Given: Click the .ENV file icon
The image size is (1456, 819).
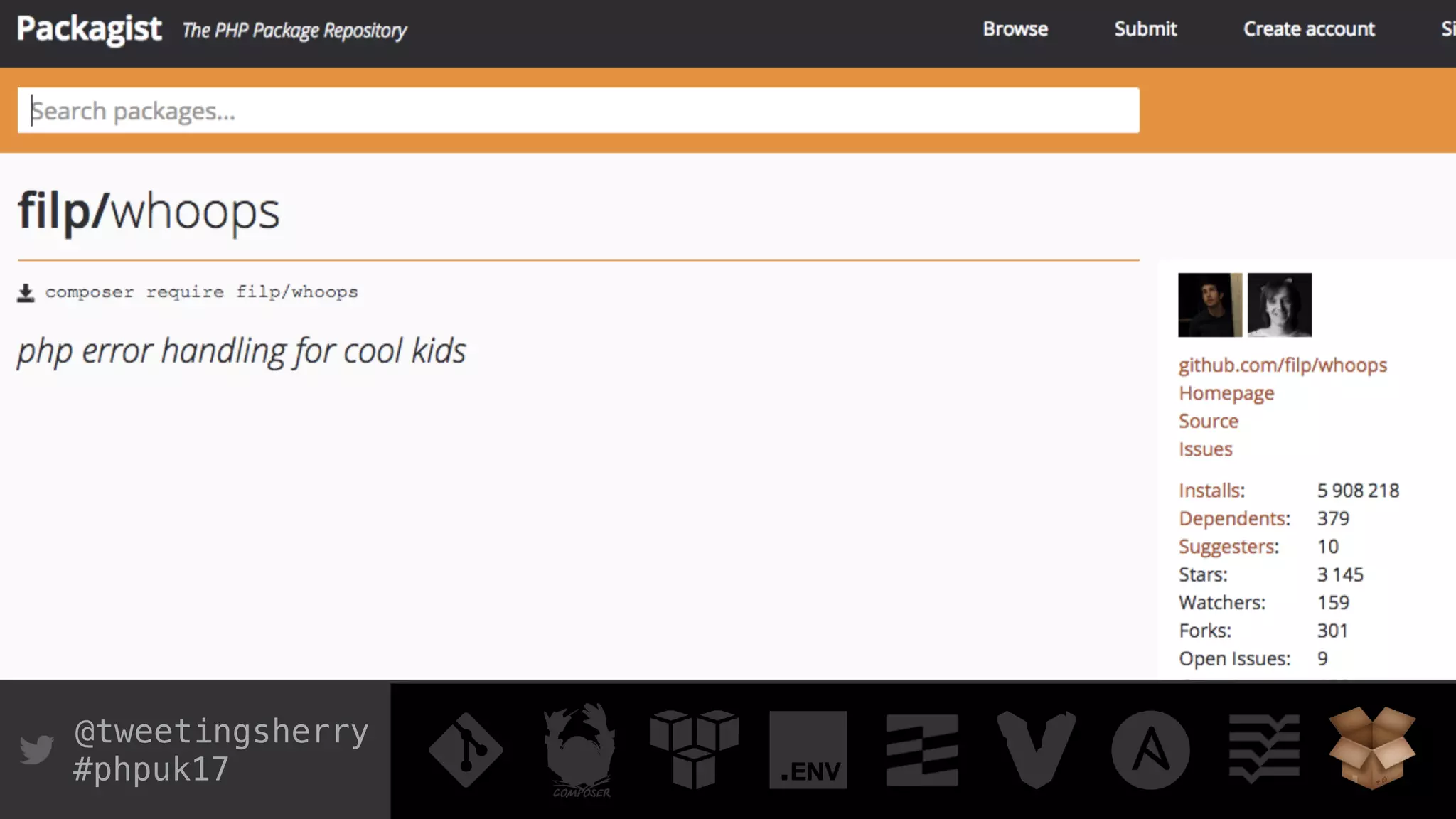Looking at the screenshot, I should (808, 749).
